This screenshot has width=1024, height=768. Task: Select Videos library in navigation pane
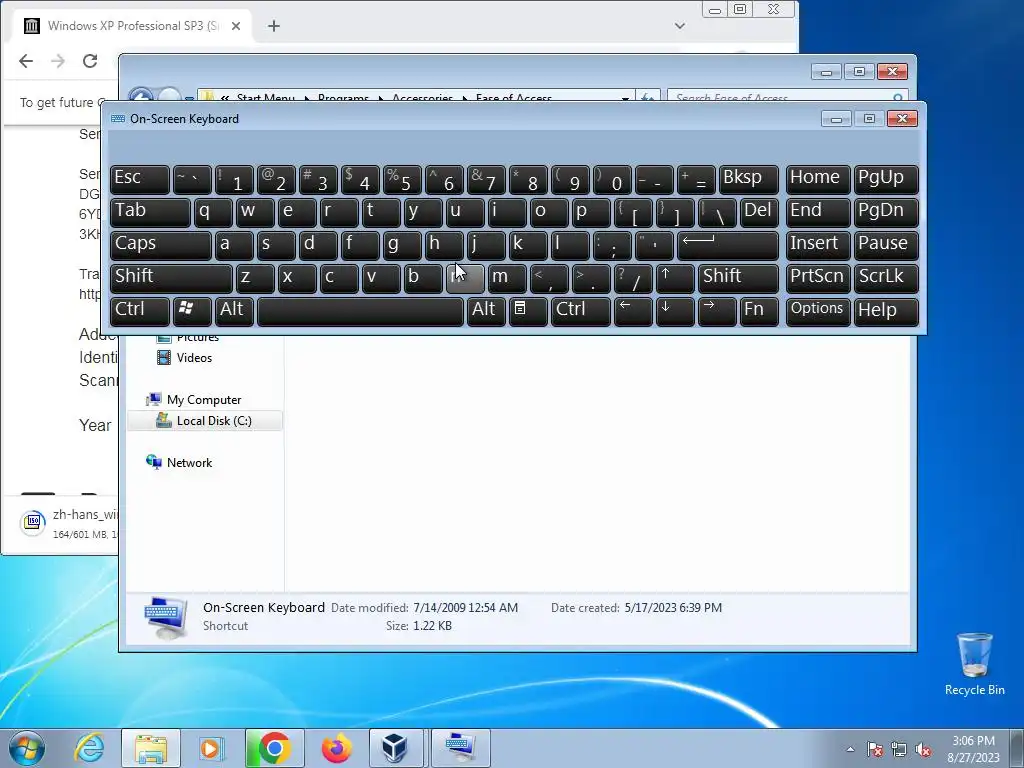(x=194, y=358)
